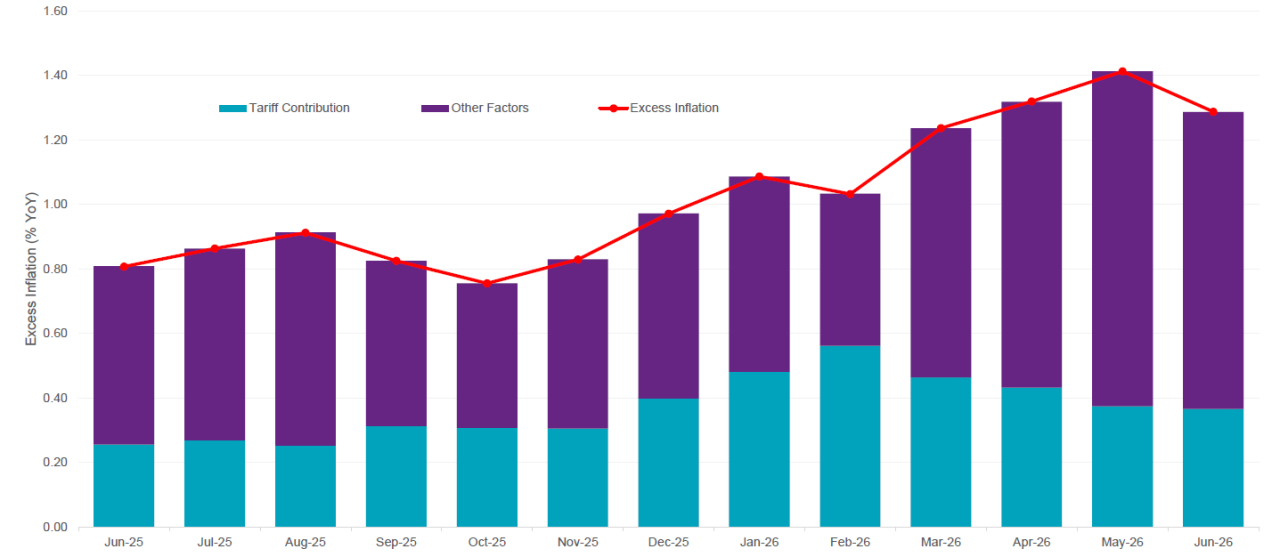Click the teal tariff bar segment for Feb-26
The image size is (1280, 557).
849,436
